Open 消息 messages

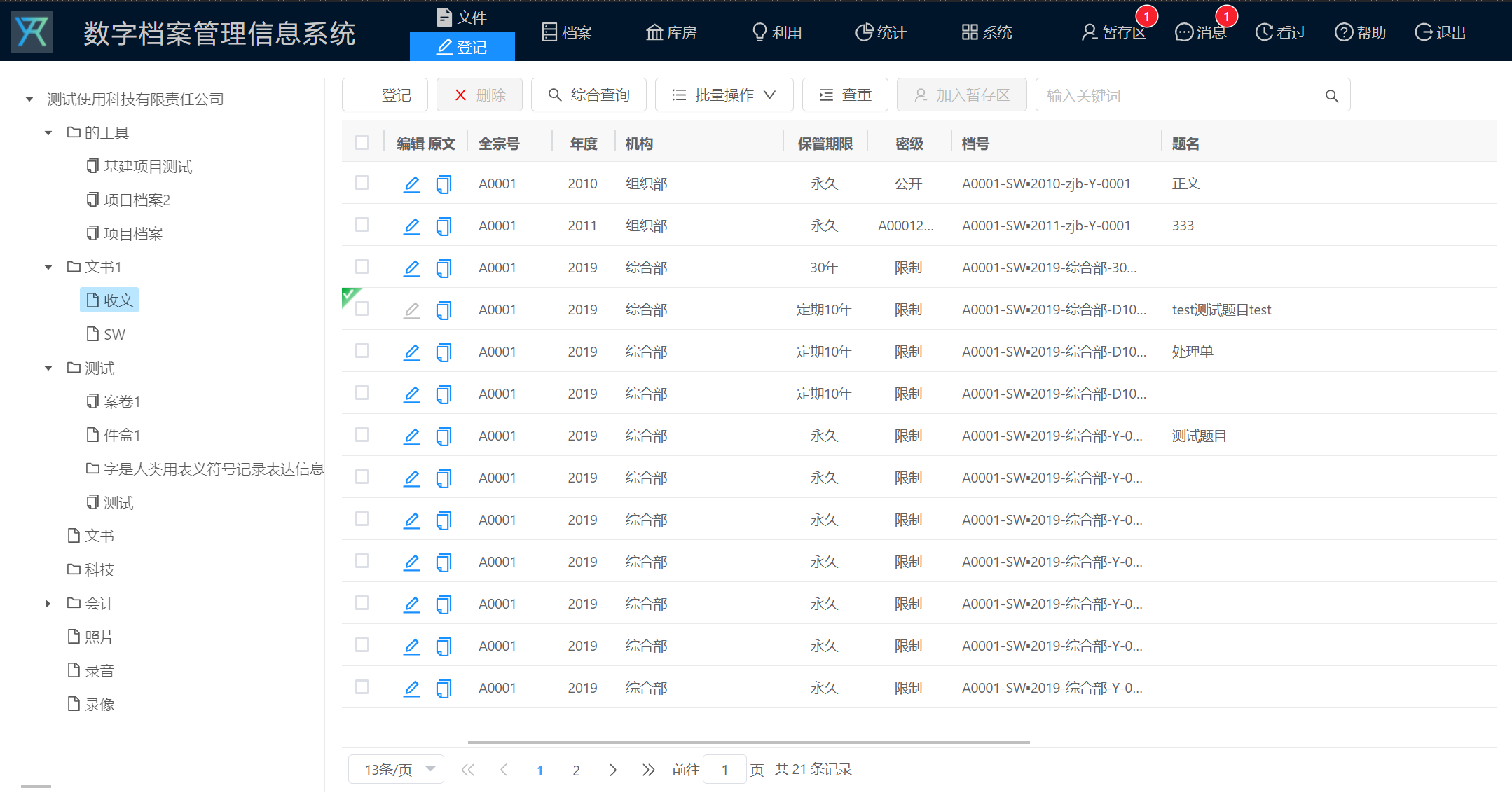[x=1201, y=32]
